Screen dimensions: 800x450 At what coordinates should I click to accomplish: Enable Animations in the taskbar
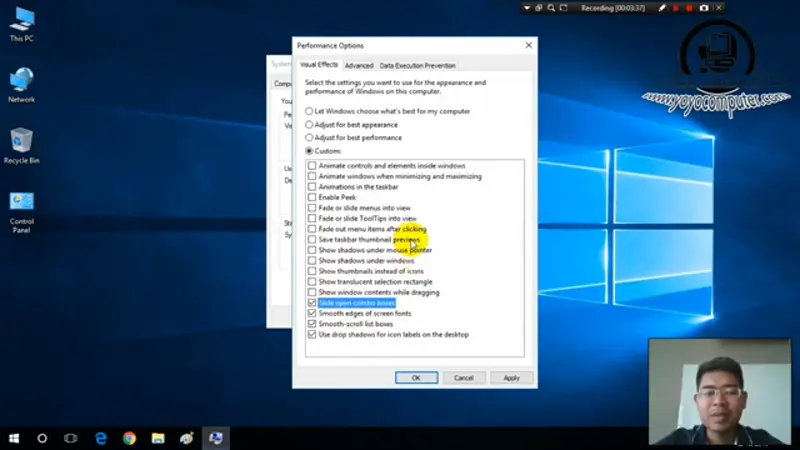(312, 187)
